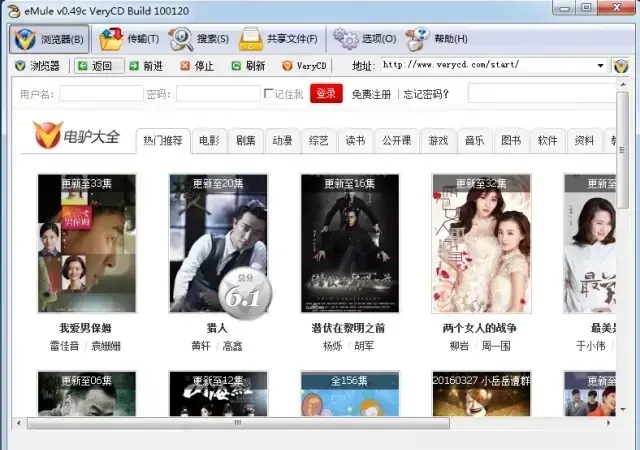Viewport: 640px width, 450px height.
Task: Click actor name 柳岩
Action: pyautogui.click(x=459, y=346)
